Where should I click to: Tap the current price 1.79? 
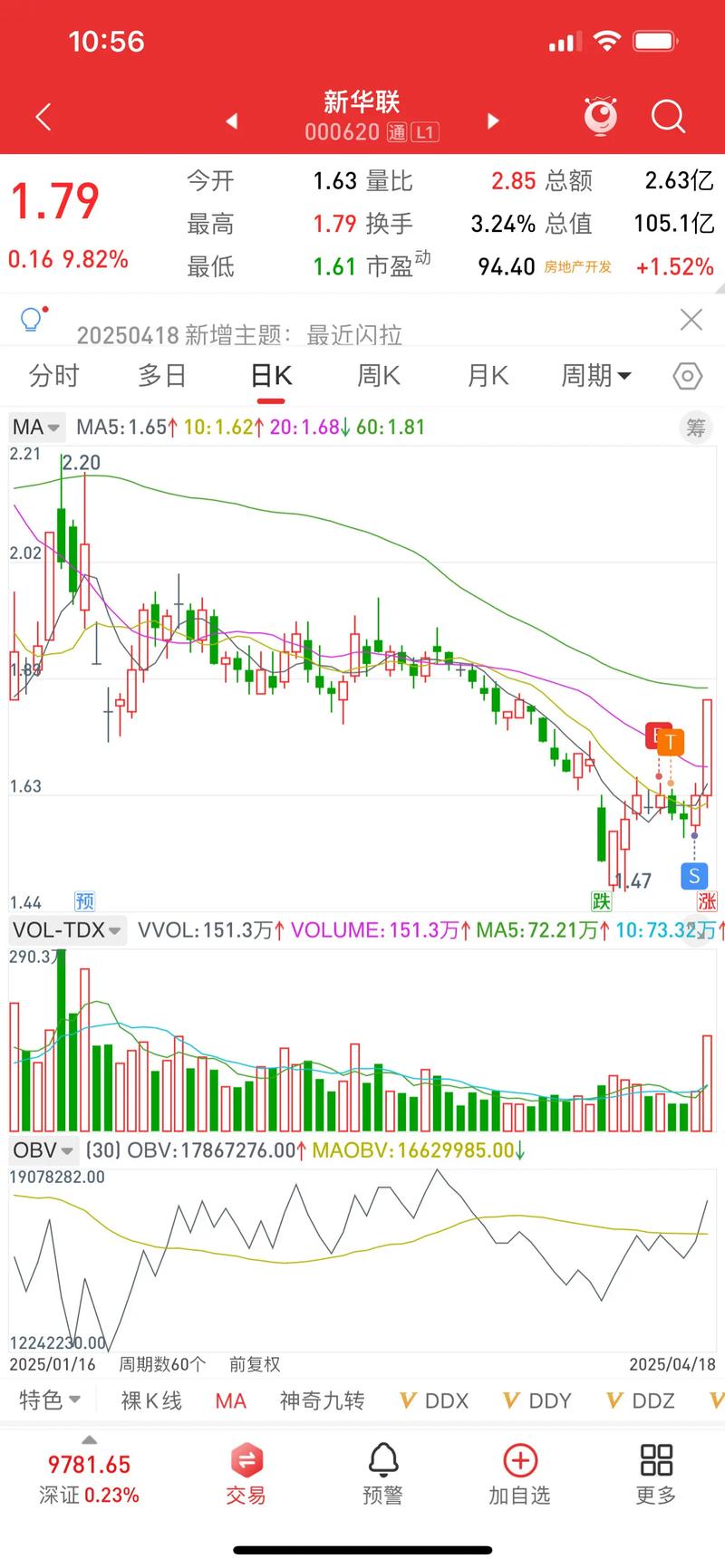(54, 201)
